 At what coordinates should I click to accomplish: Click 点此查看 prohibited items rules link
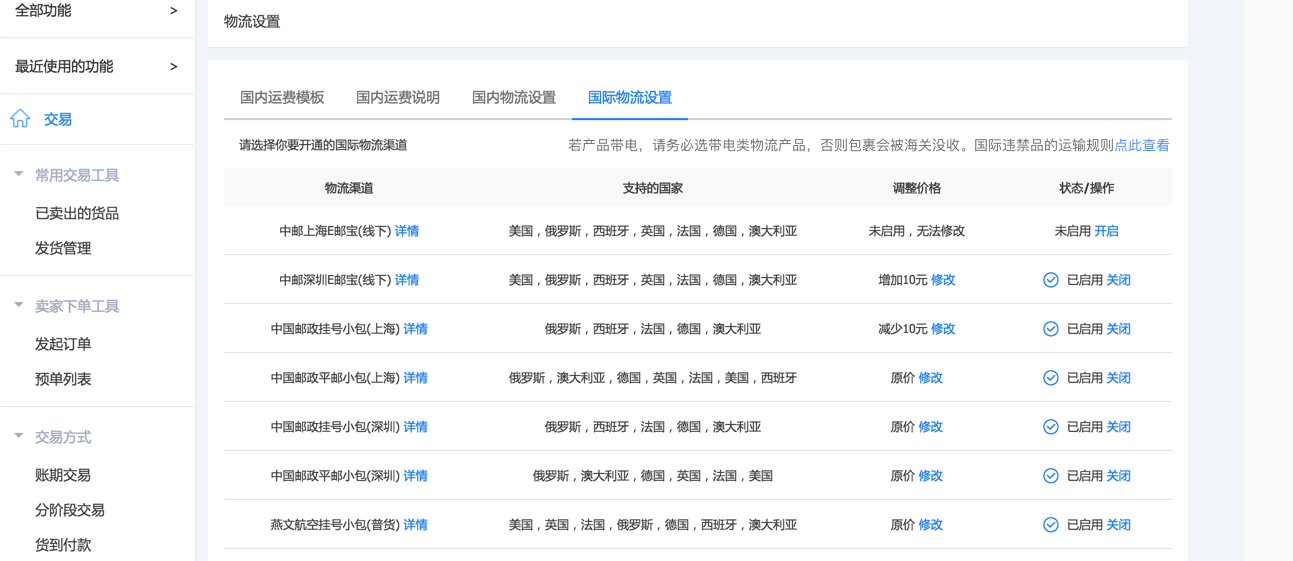(1142, 145)
